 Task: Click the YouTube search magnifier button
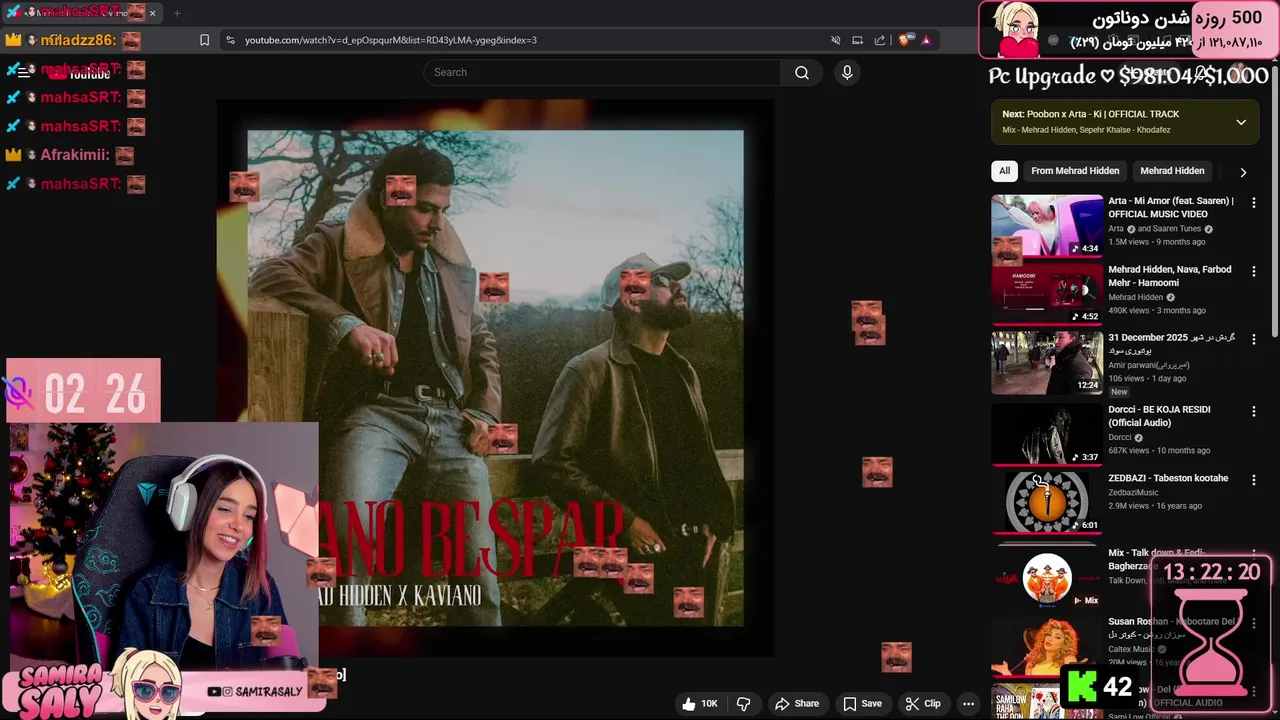click(x=801, y=72)
